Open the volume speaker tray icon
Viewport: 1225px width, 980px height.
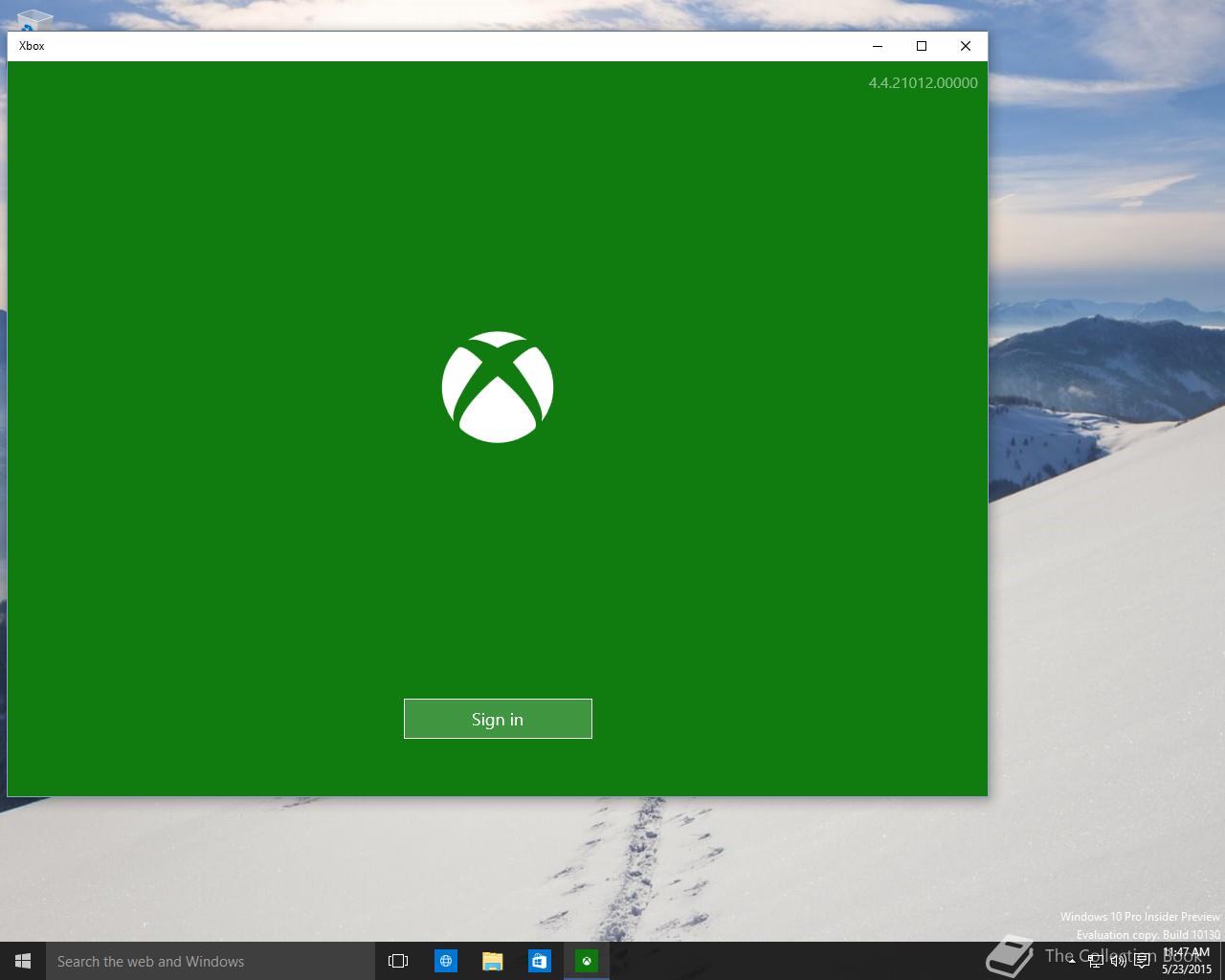coord(1118,961)
